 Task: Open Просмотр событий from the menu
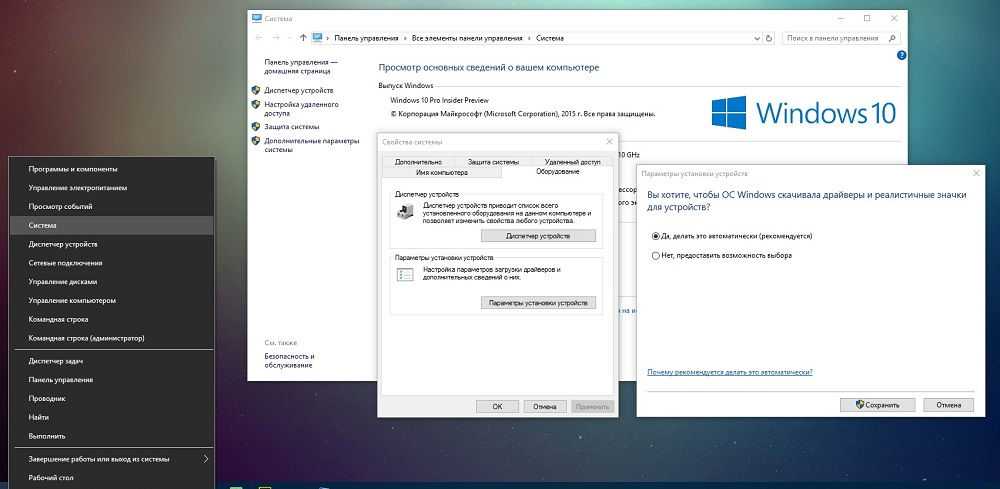coord(112,207)
